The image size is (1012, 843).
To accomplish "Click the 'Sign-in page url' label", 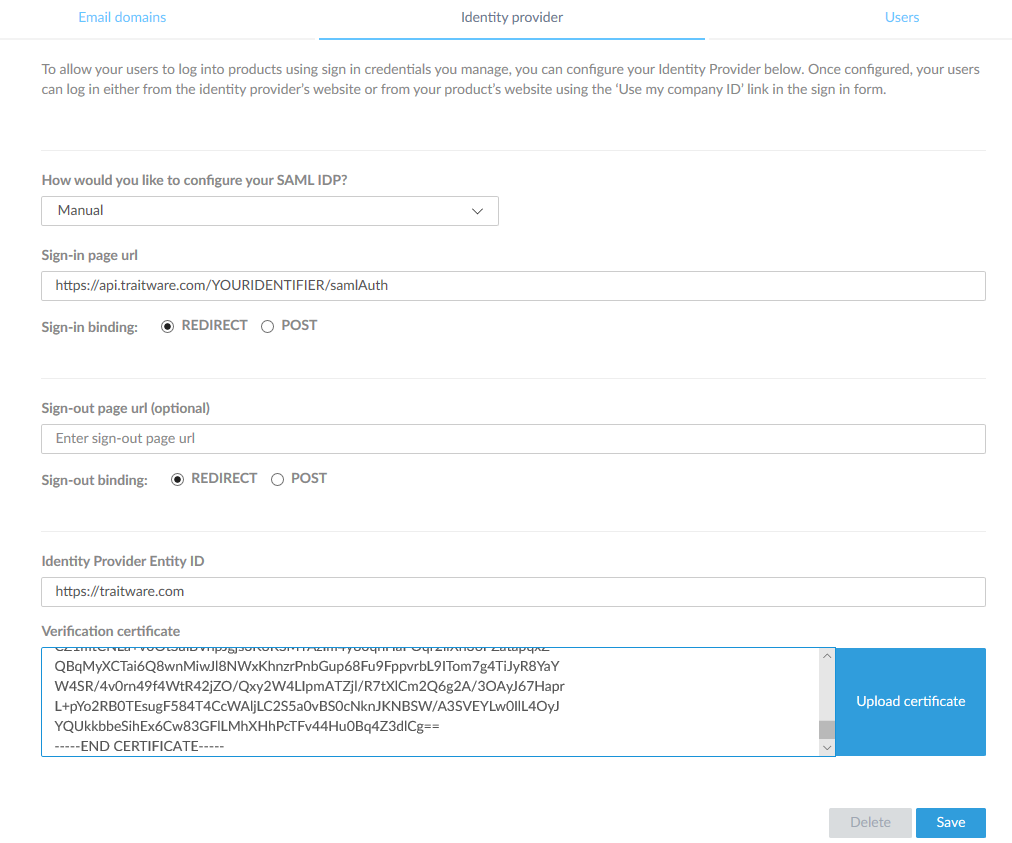I will 90,255.
